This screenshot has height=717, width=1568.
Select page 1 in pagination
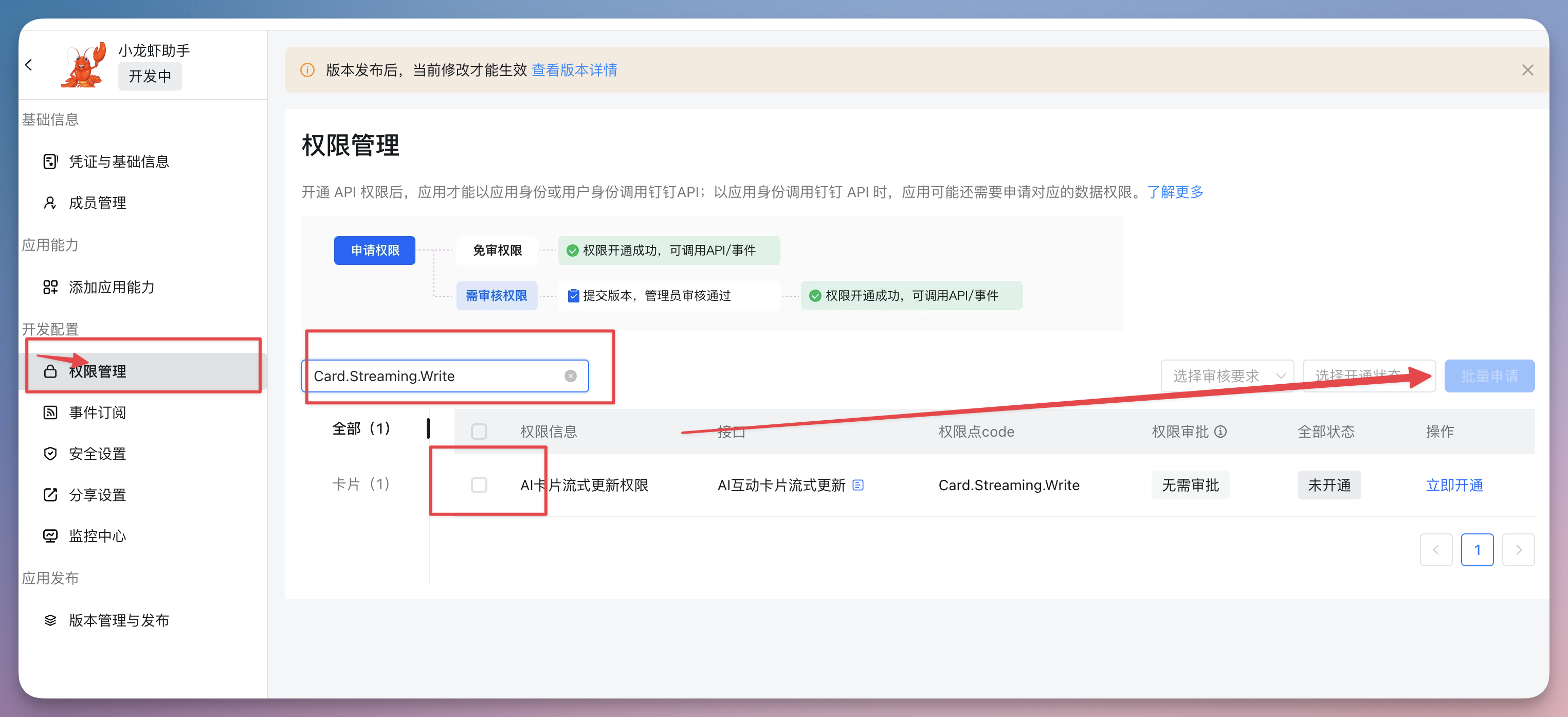[x=1476, y=550]
